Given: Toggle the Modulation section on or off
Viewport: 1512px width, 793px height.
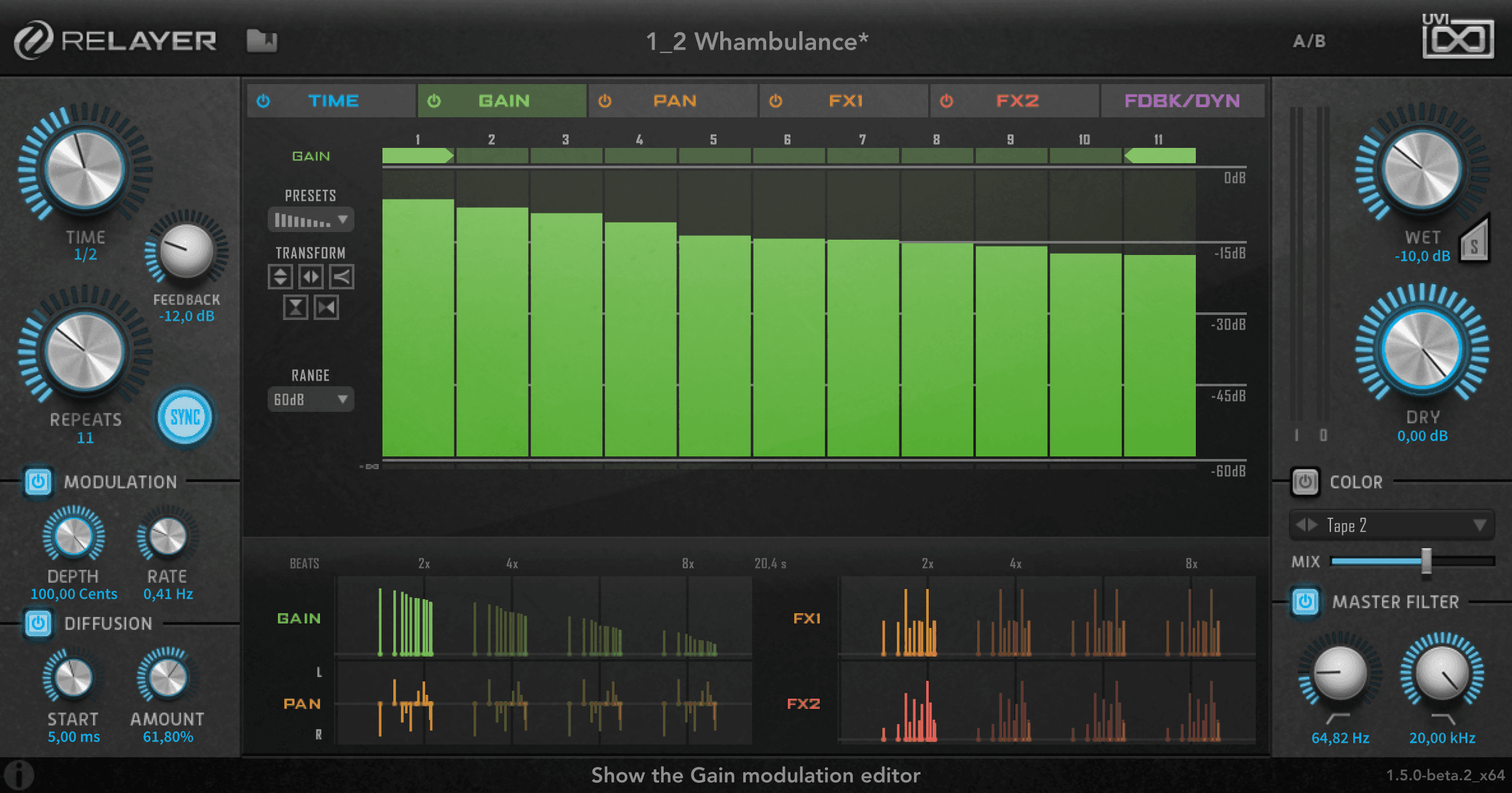Looking at the screenshot, I should [x=37, y=483].
